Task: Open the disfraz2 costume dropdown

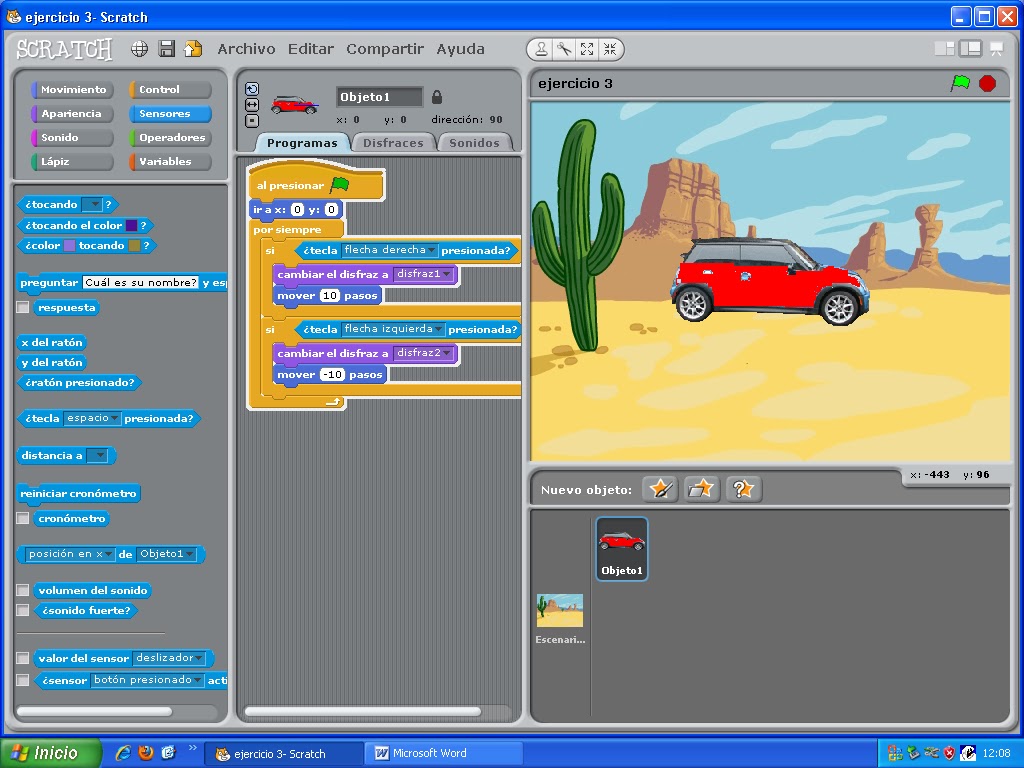Action: pos(424,353)
